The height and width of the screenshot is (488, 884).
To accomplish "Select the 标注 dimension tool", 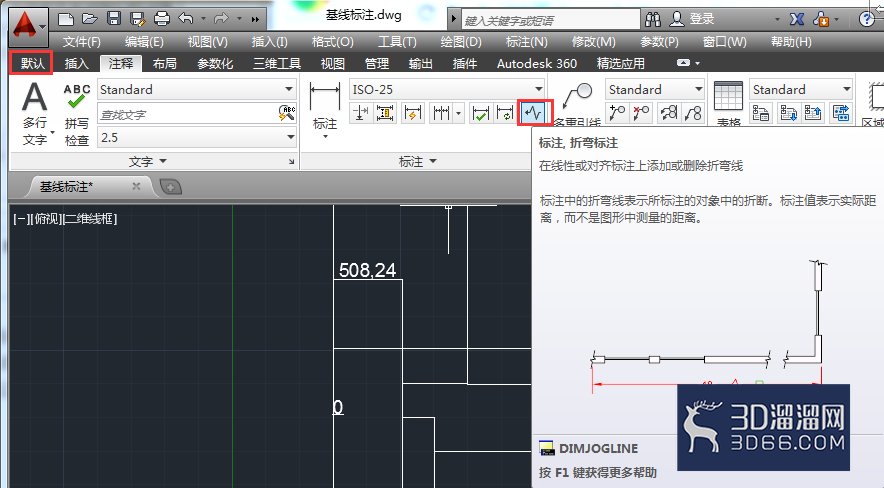I will click(325, 109).
